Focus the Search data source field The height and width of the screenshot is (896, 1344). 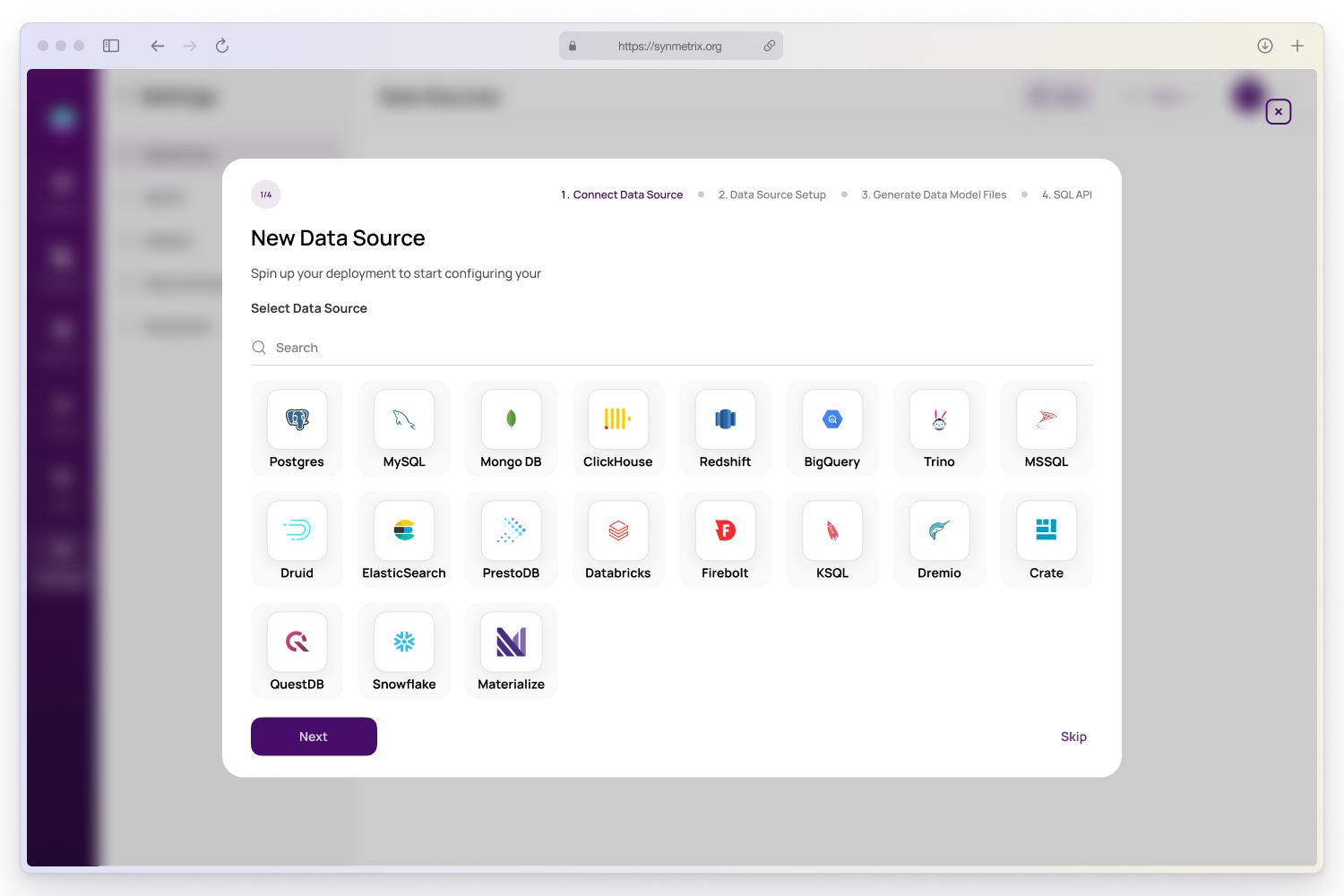coord(672,348)
